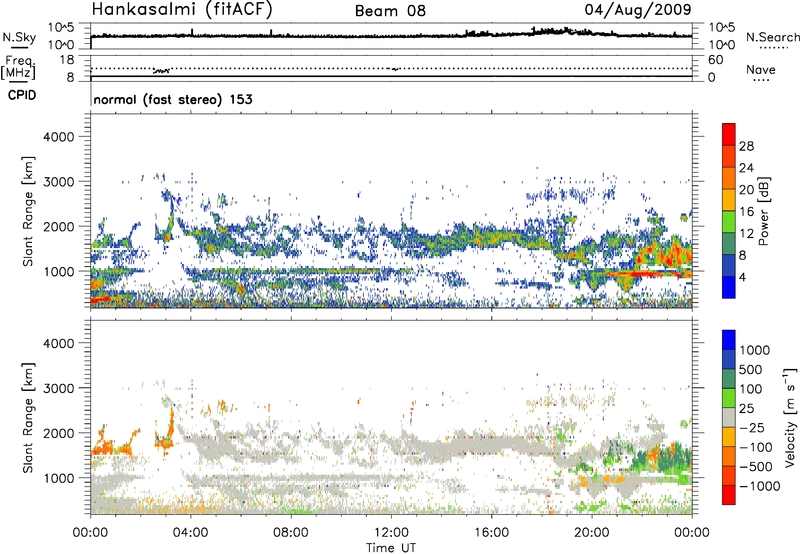The image size is (800, 554).
Task: Click the date '04/Aug/2009'
Action: coord(638,10)
